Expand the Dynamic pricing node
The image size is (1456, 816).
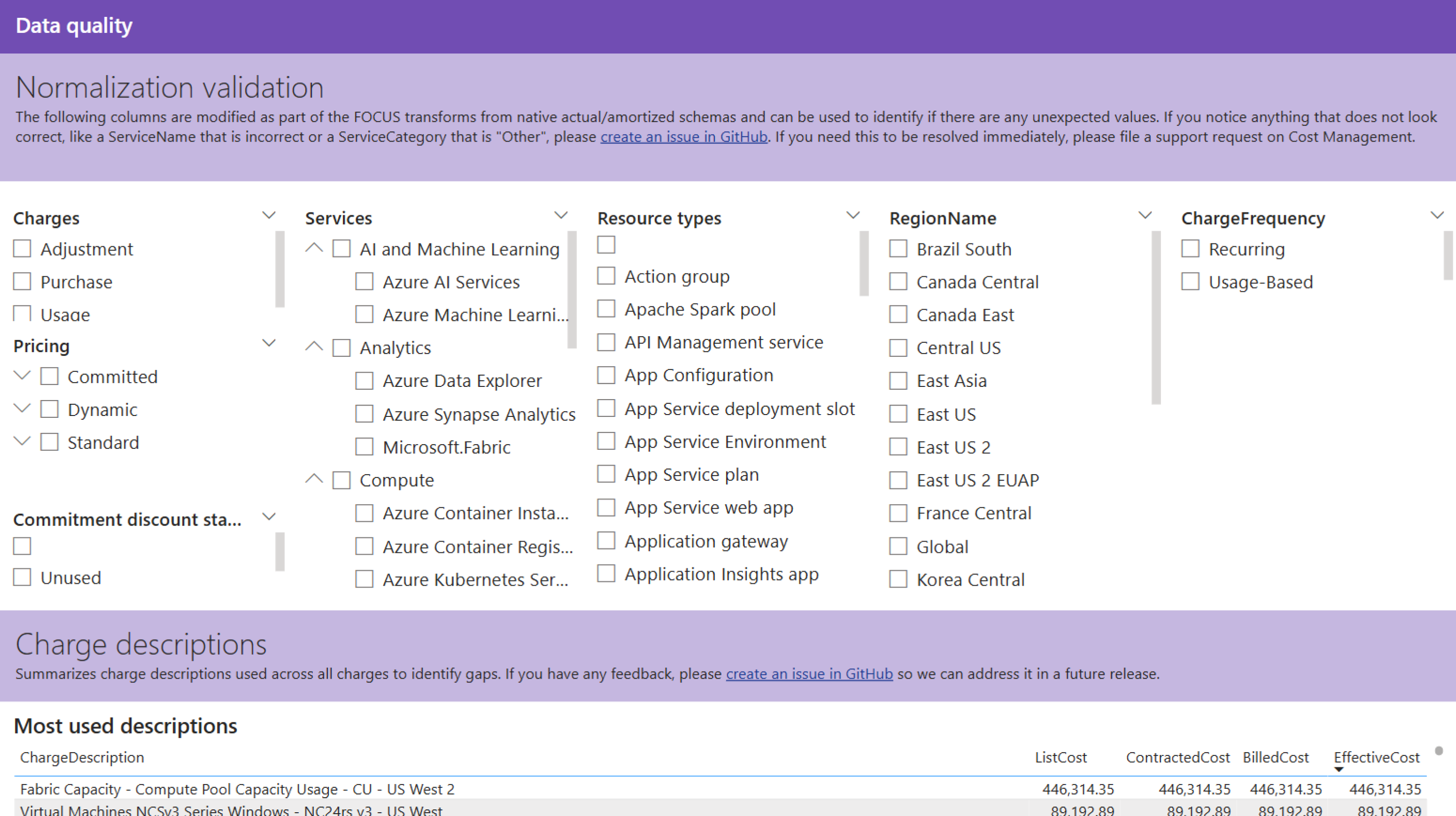22,408
